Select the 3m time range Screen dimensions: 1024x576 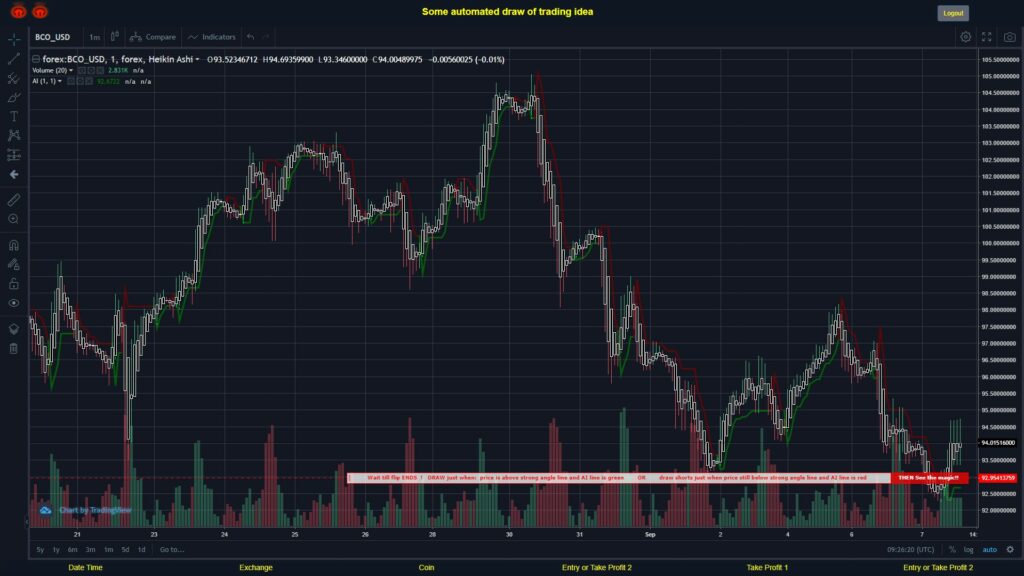[x=91, y=550]
